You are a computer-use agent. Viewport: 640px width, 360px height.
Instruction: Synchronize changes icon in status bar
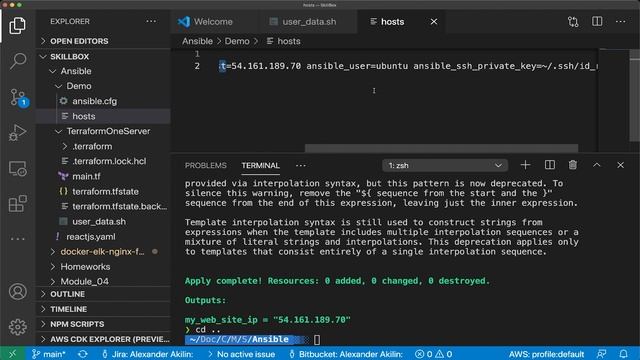click(82, 354)
